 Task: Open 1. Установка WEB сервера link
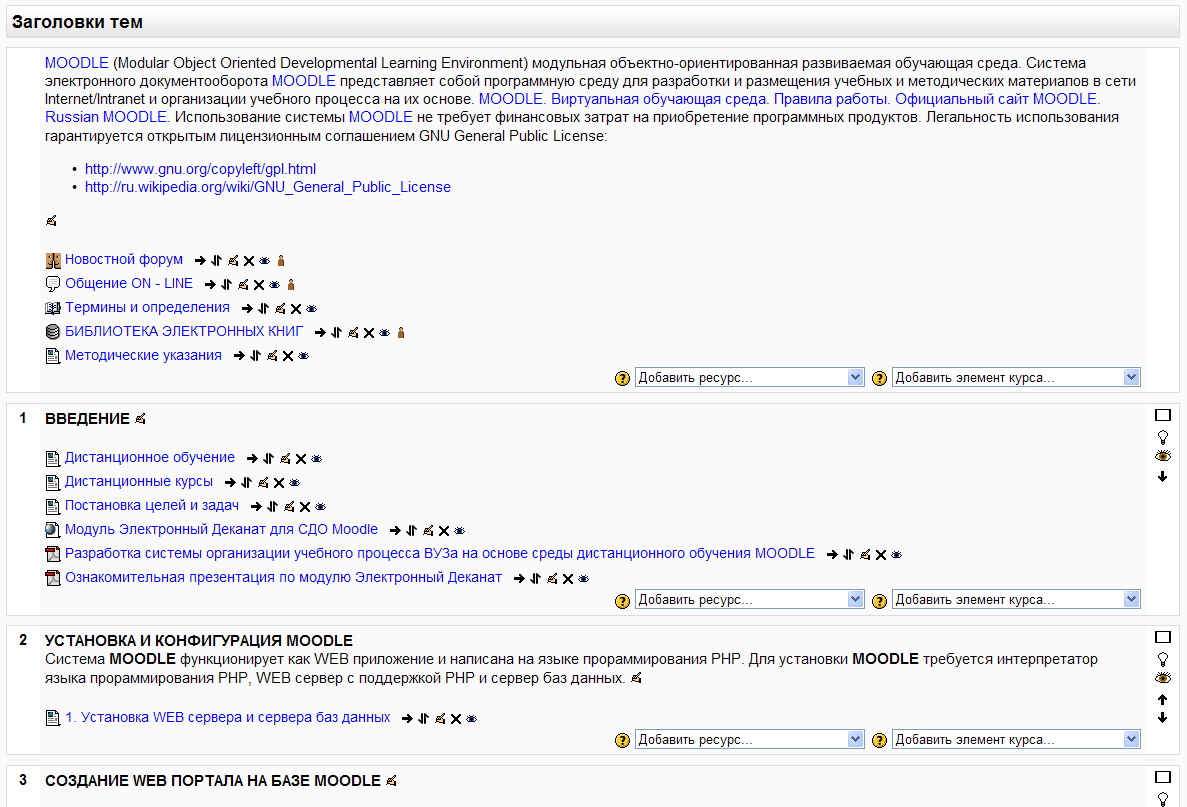(228, 717)
